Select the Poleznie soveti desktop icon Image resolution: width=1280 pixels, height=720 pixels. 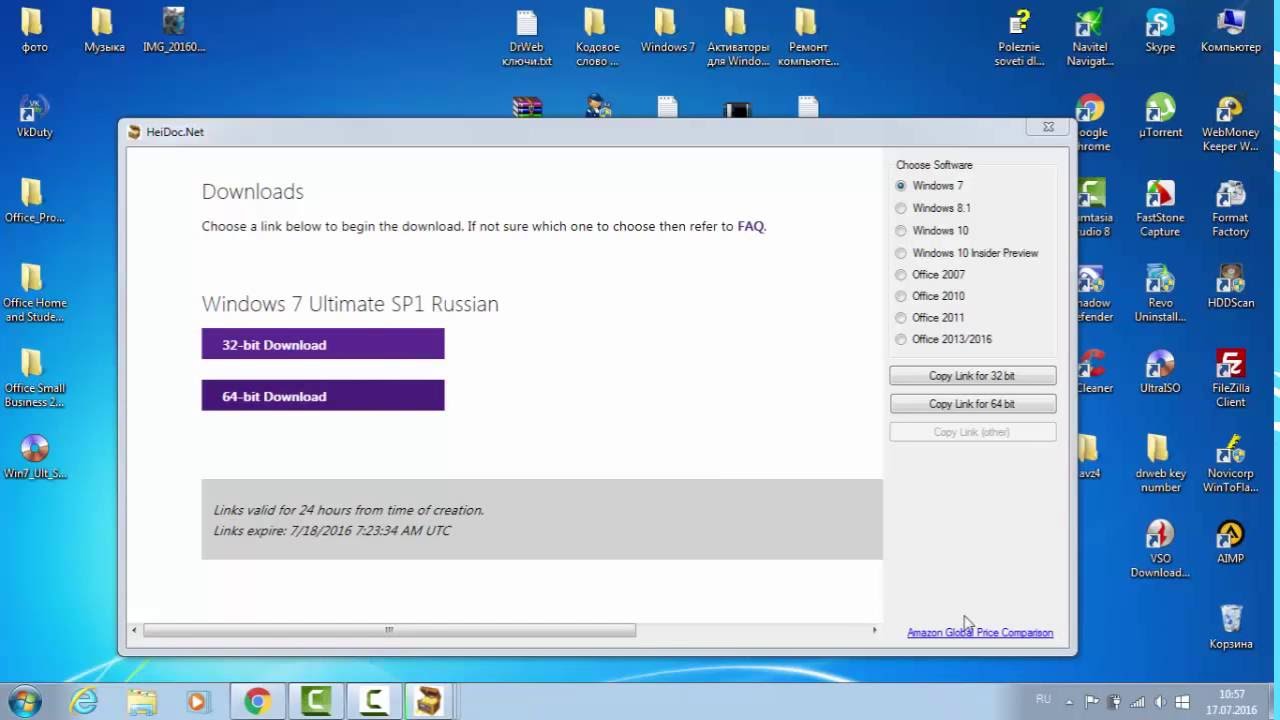[x=1019, y=37]
